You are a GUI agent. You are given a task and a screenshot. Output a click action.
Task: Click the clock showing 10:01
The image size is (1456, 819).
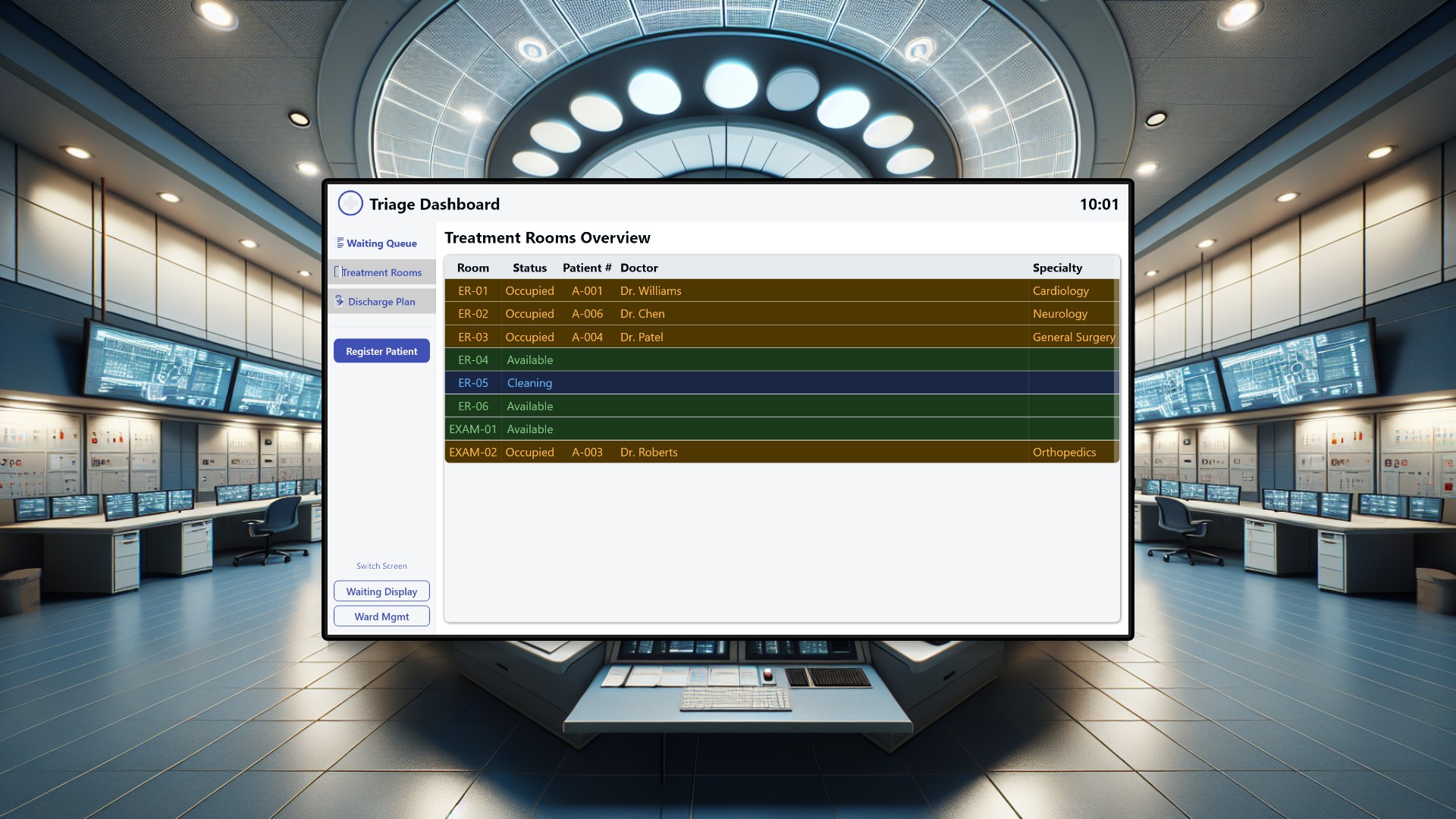tap(1100, 204)
